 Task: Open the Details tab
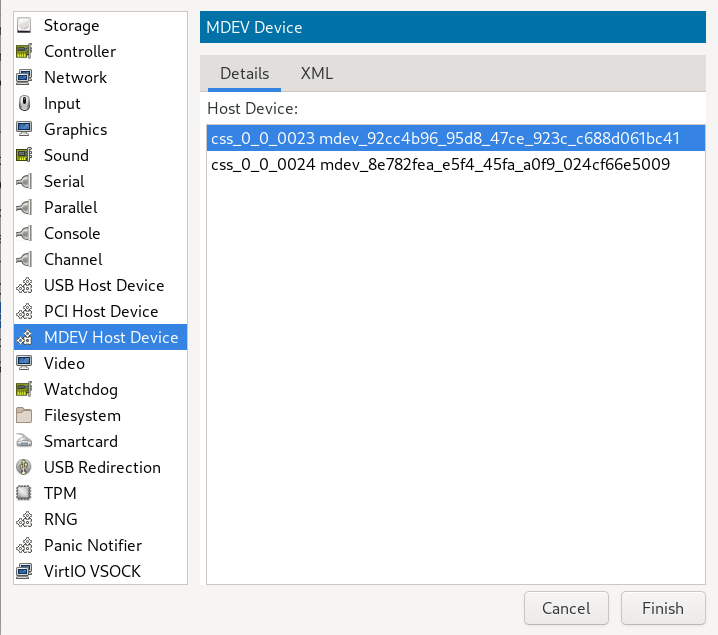(245, 73)
